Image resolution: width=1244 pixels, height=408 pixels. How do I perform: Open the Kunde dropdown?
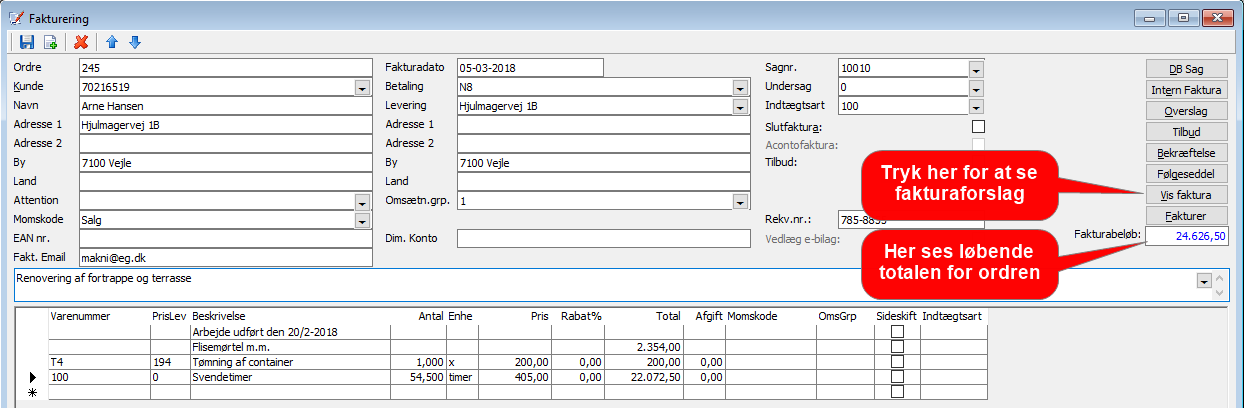tap(362, 87)
